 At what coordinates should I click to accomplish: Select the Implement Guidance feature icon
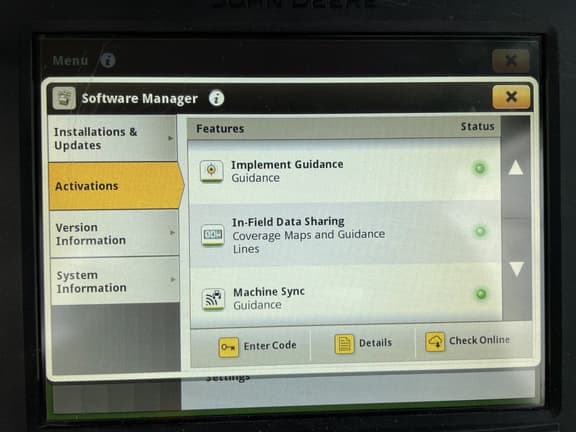(211, 170)
